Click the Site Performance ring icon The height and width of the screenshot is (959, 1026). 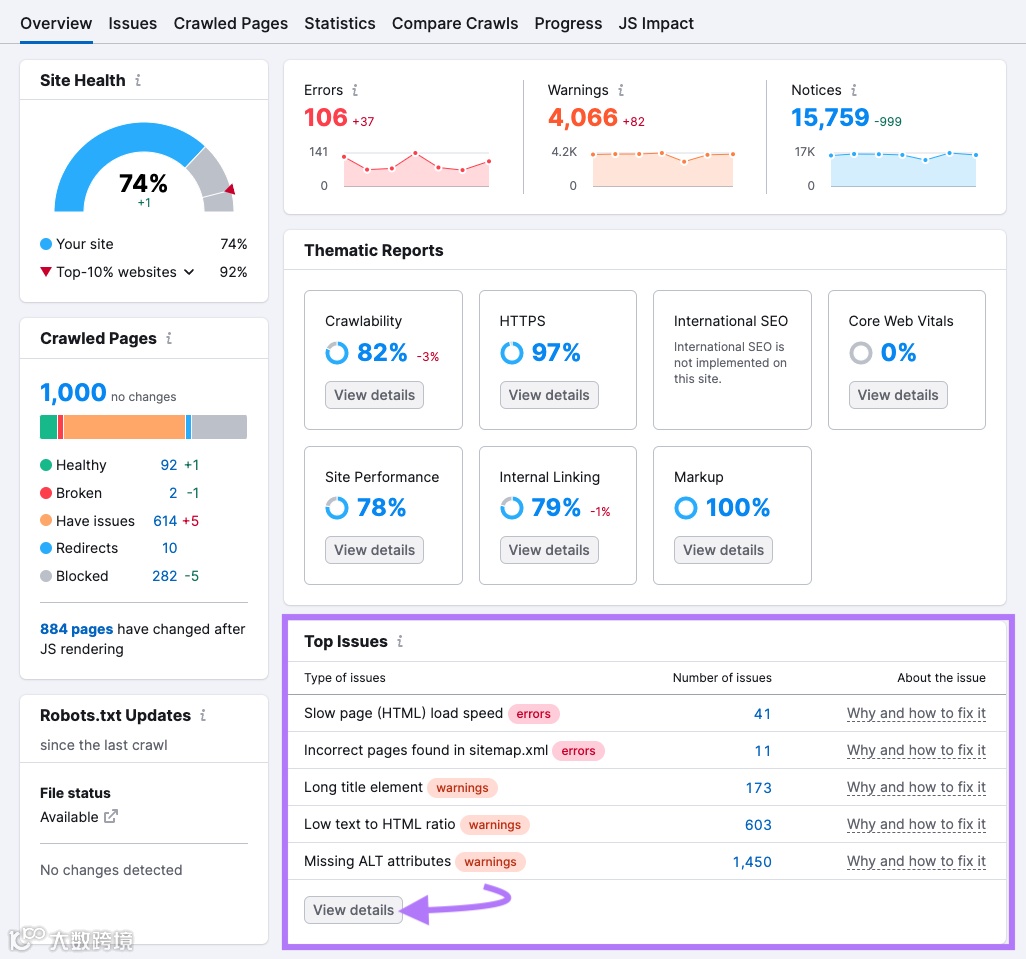pos(337,508)
